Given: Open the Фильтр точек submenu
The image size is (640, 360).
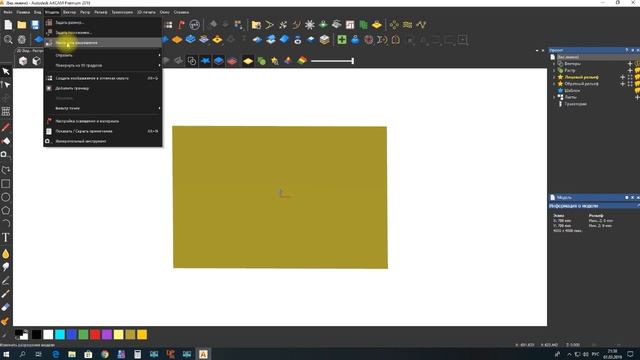Looking at the screenshot, I should coord(103,108).
